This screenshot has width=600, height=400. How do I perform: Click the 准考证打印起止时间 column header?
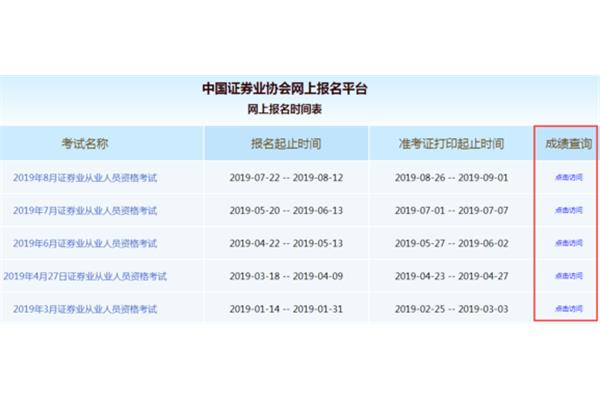(451, 144)
